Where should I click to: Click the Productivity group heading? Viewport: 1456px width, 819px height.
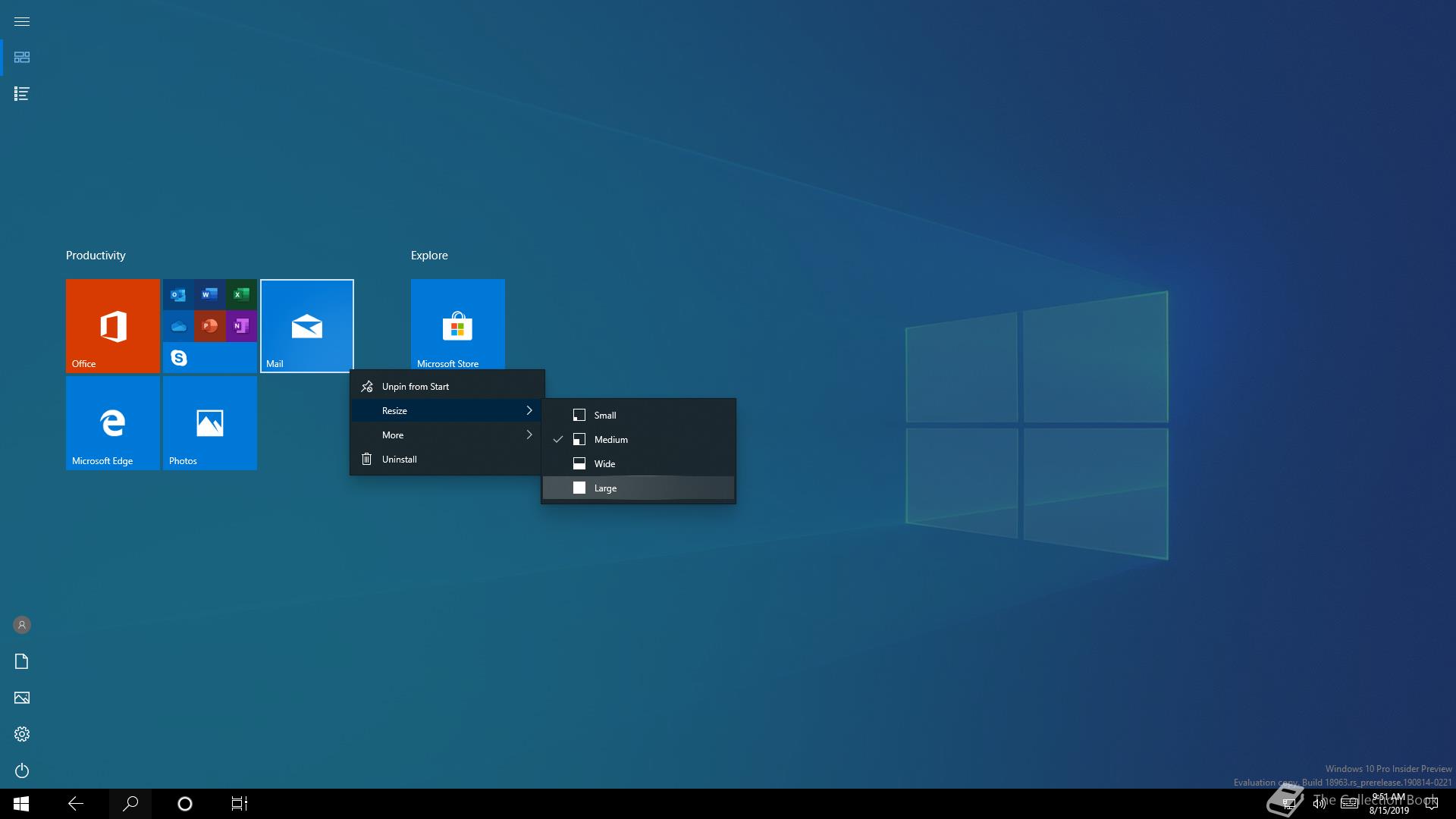click(96, 256)
